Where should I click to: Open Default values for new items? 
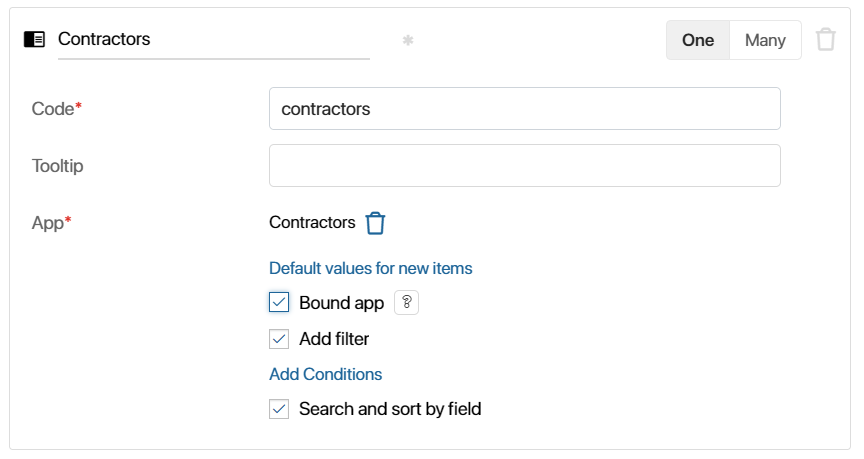click(370, 268)
